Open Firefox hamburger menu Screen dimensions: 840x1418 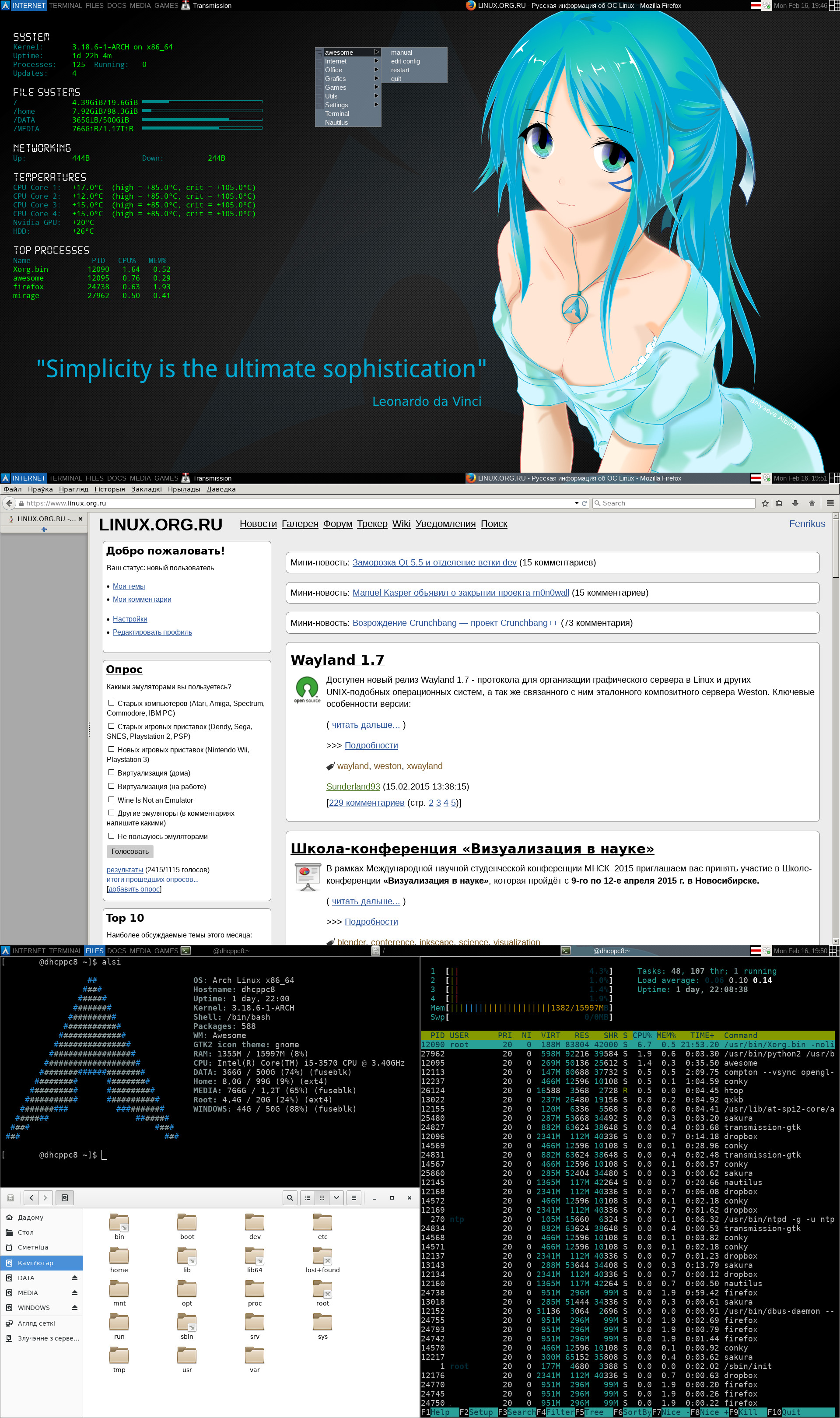coord(830,503)
